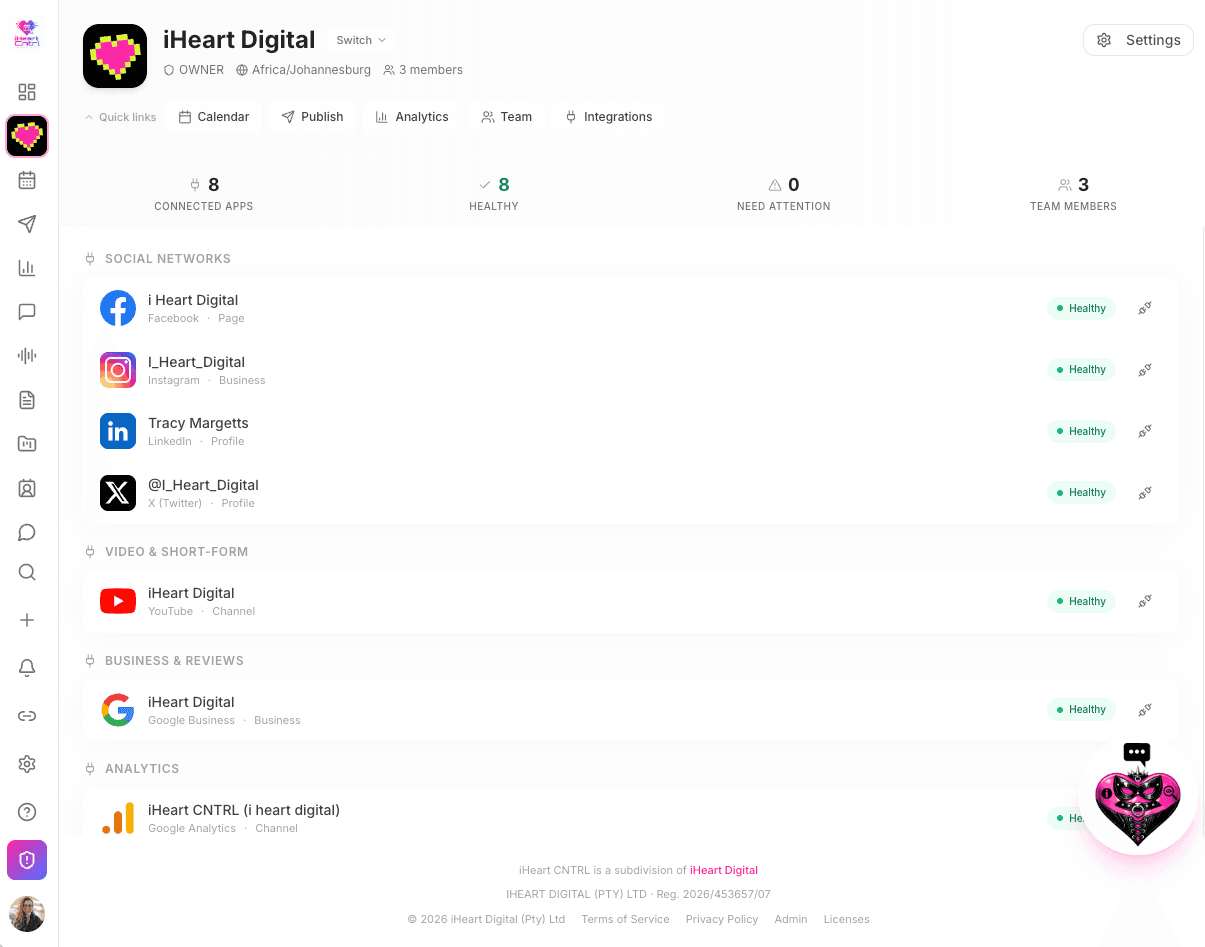The width and height of the screenshot is (1205, 947).
Task: Click the 8 Connected Apps stat
Action: click(x=204, y=194)
